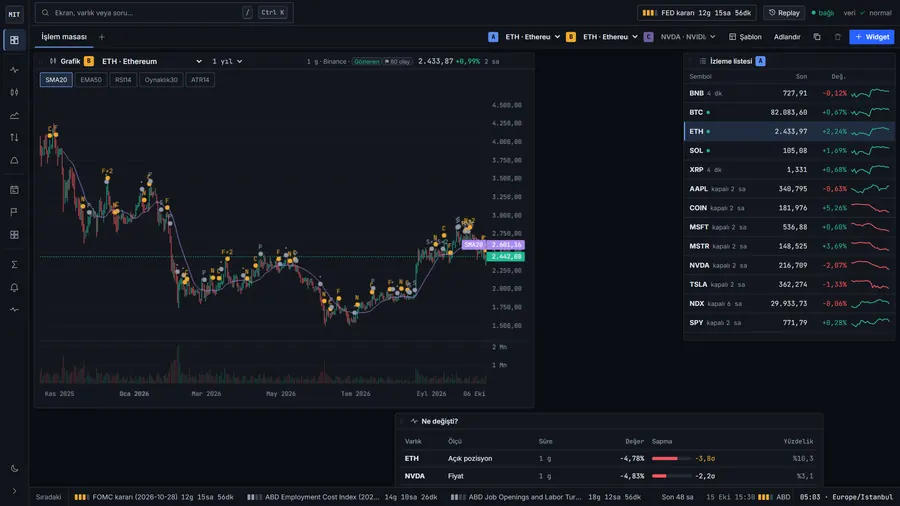Select the SOL row in watchlist

pos(789,150)
